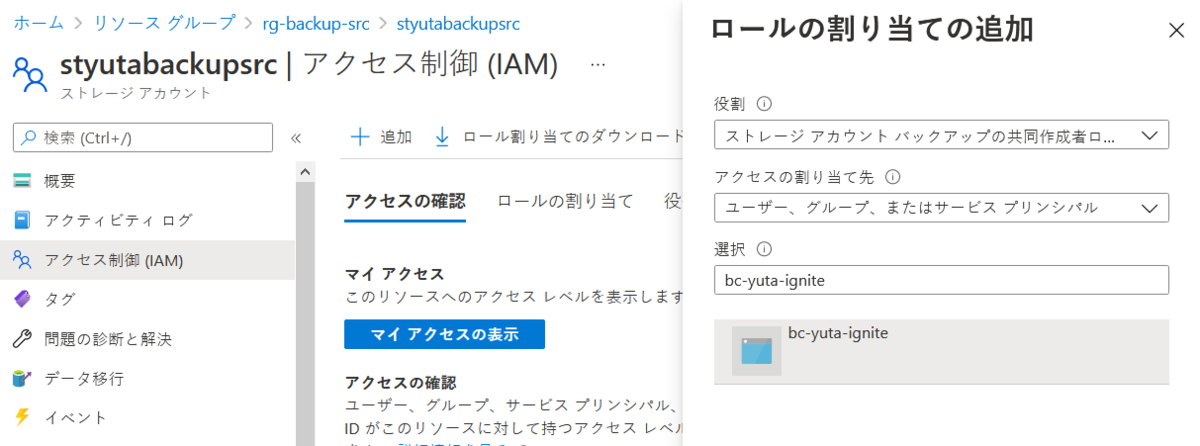
Task: Click info icon beside アクセスの割り当て先
Action: coord(893,177)
